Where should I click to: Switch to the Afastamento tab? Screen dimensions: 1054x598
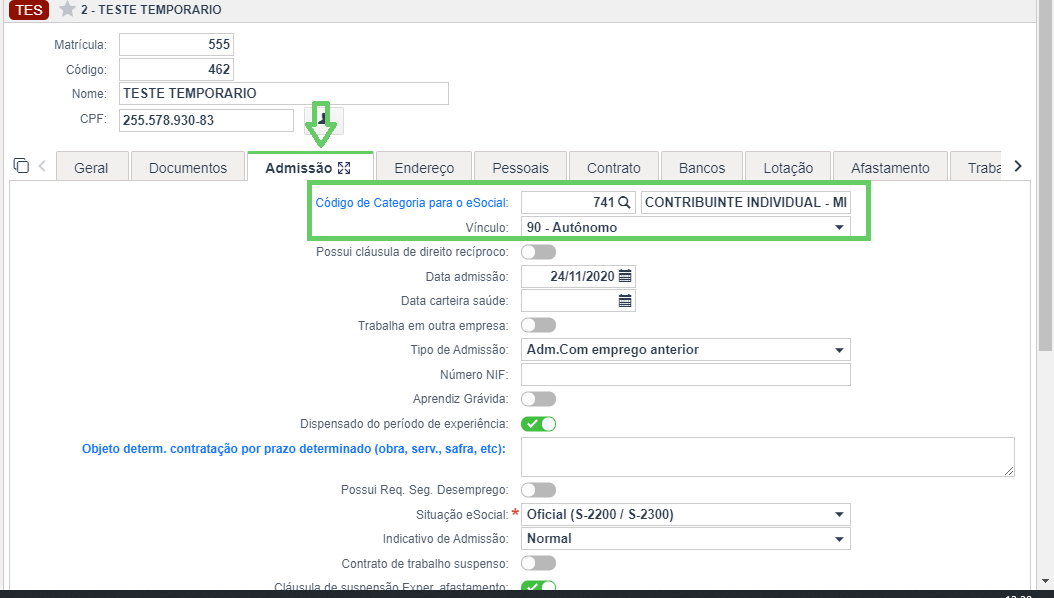[890, 167]
